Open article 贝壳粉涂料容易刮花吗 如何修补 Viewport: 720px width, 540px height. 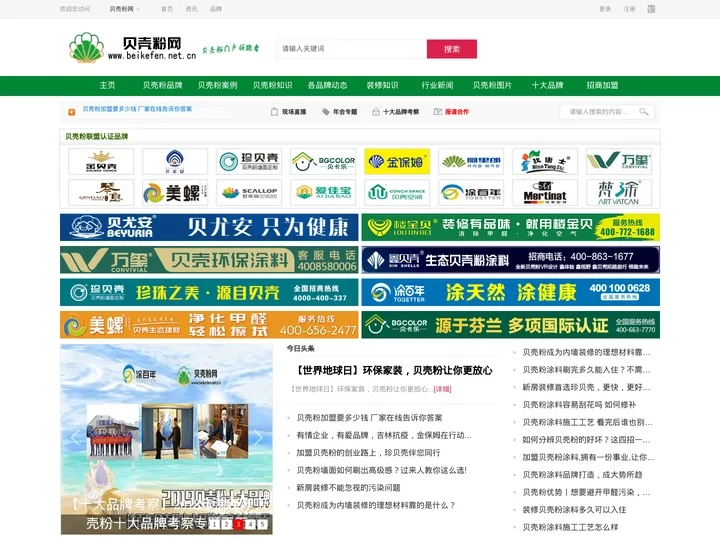tap(579, 405)
